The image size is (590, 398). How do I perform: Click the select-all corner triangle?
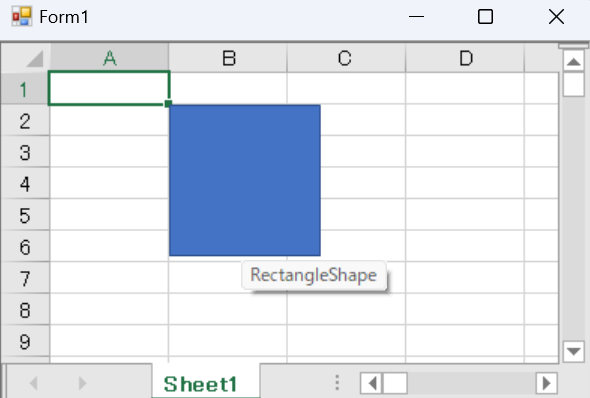pos(35,59)
